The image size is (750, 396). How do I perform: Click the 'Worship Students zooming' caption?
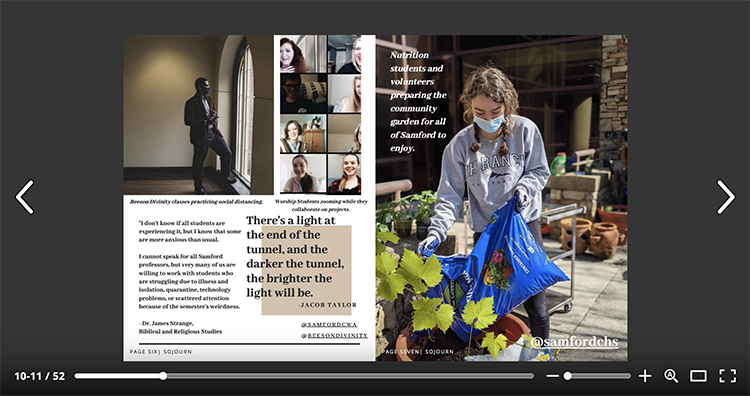(x=321, y=205)
